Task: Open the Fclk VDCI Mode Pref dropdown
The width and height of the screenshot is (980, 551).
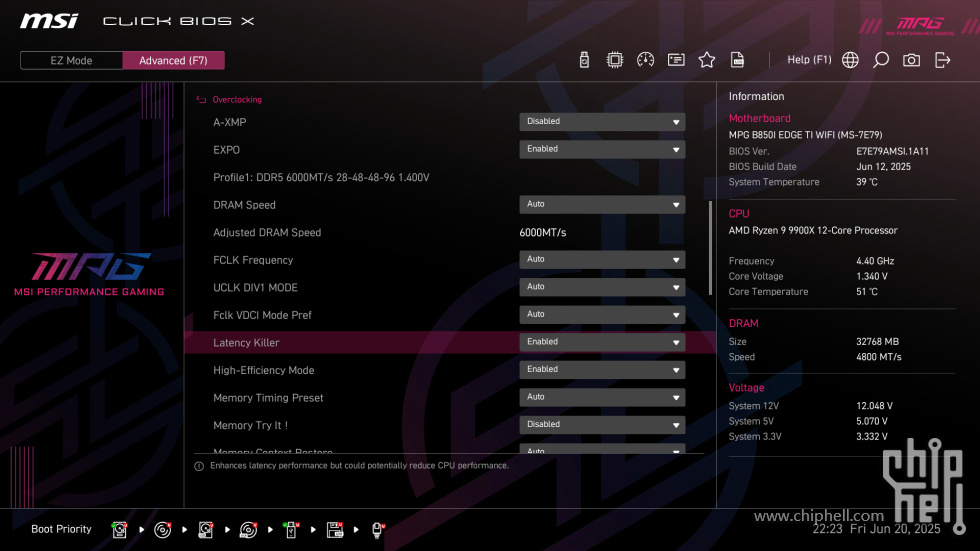Action: [x=602, y=314]
